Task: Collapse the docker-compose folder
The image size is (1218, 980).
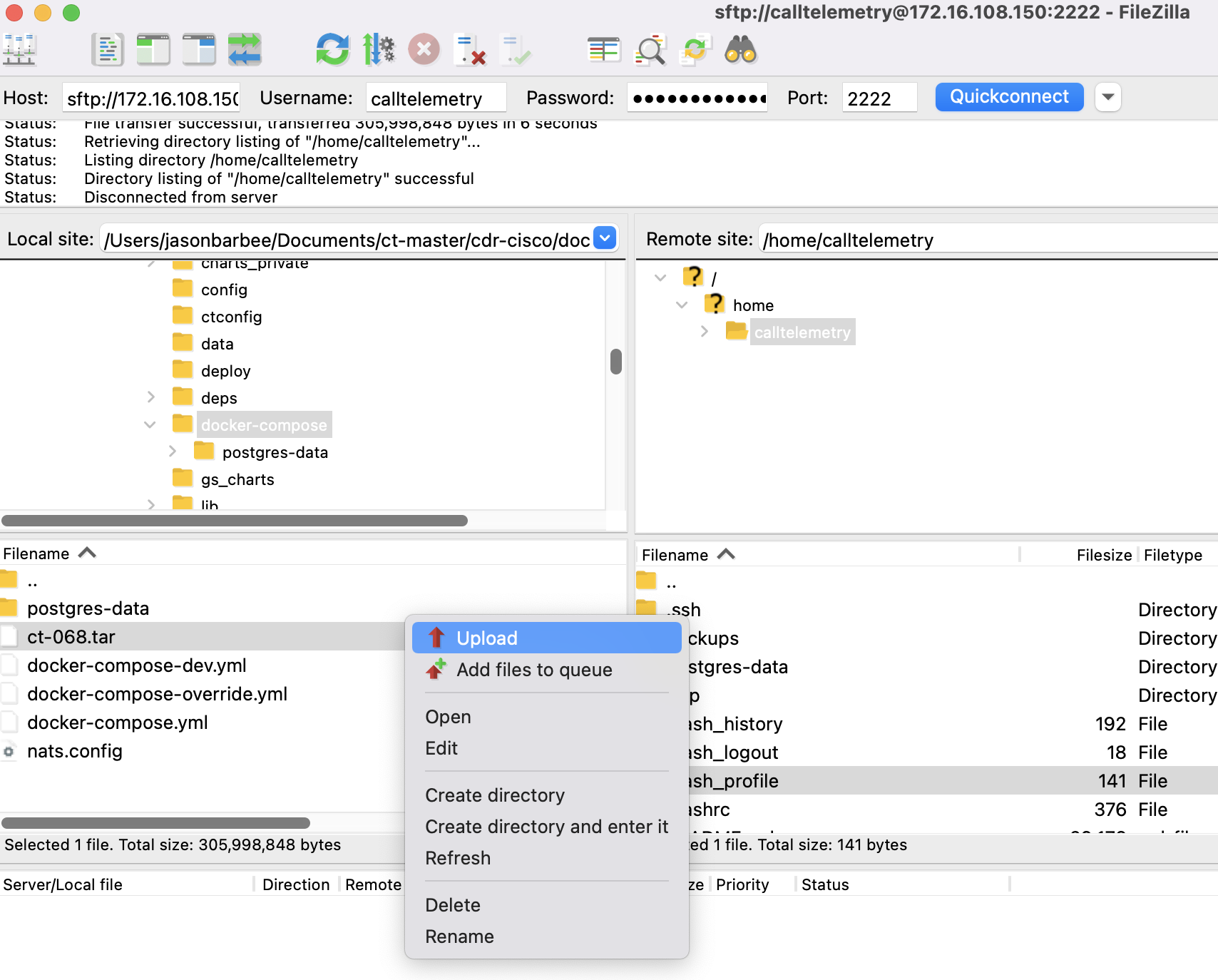Action: click(x=150, y=424)
